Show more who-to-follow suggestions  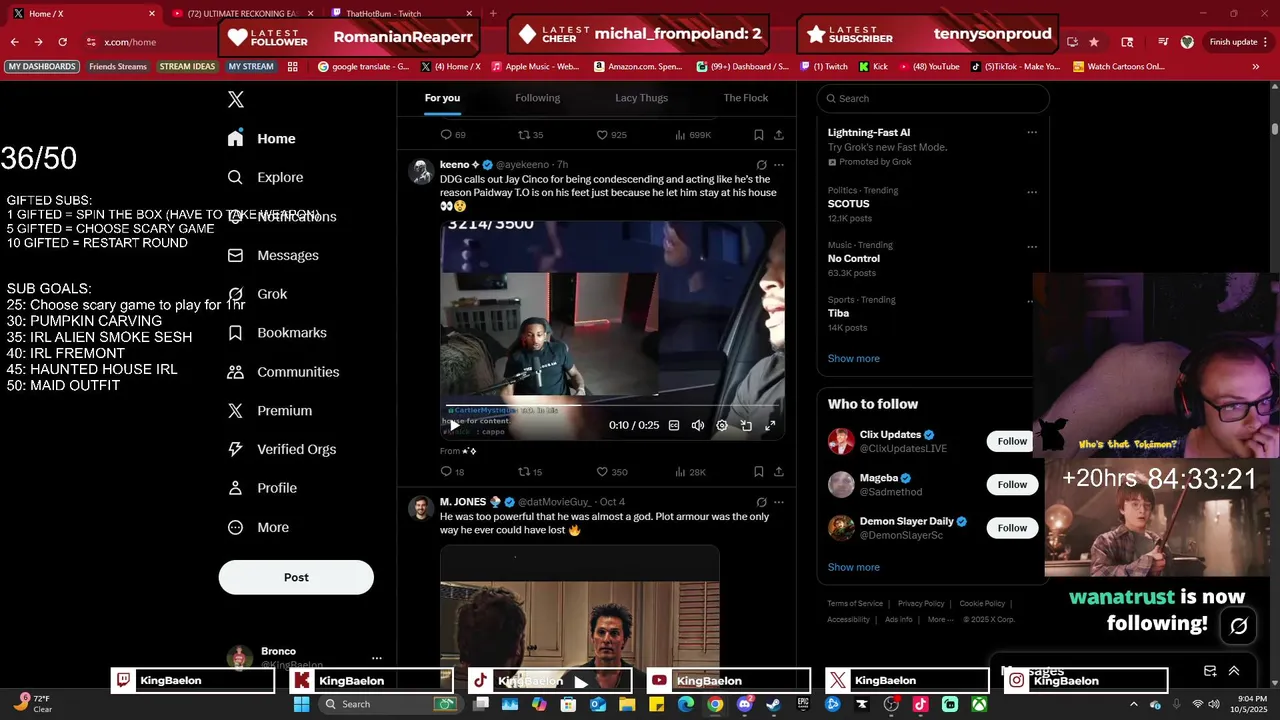point(854,567)
